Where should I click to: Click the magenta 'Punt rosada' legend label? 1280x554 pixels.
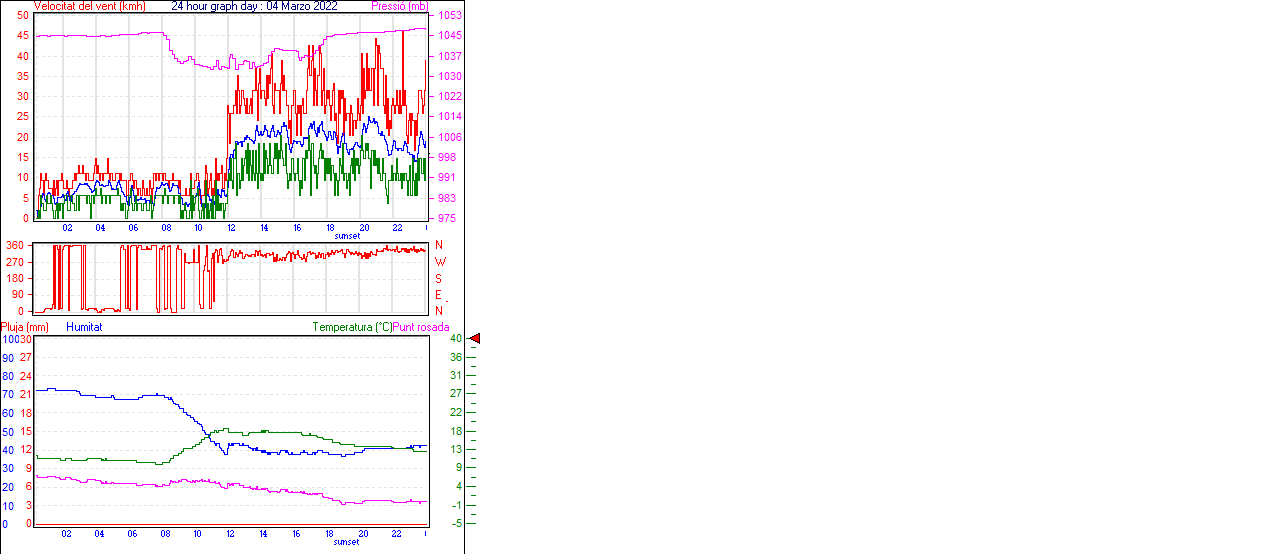tap(421, 327)
